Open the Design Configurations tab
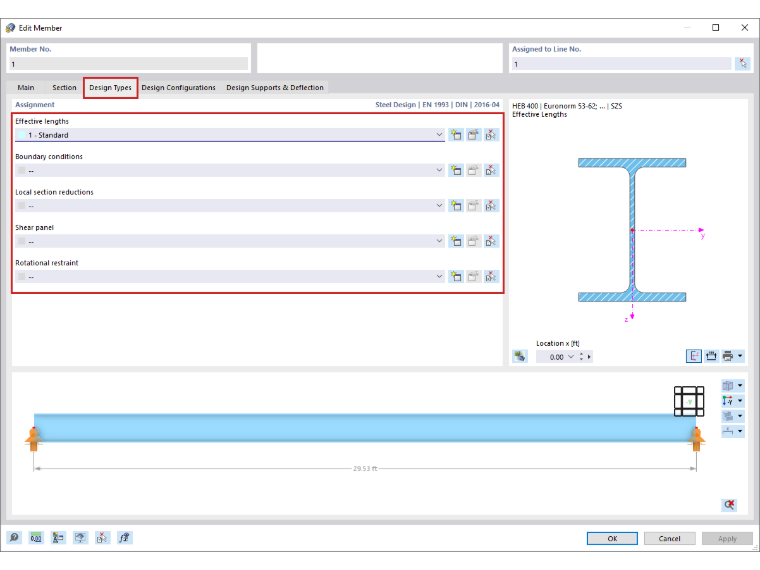This screenshot has width=760, height=570. pyautogui.click(x=178, y=87)
